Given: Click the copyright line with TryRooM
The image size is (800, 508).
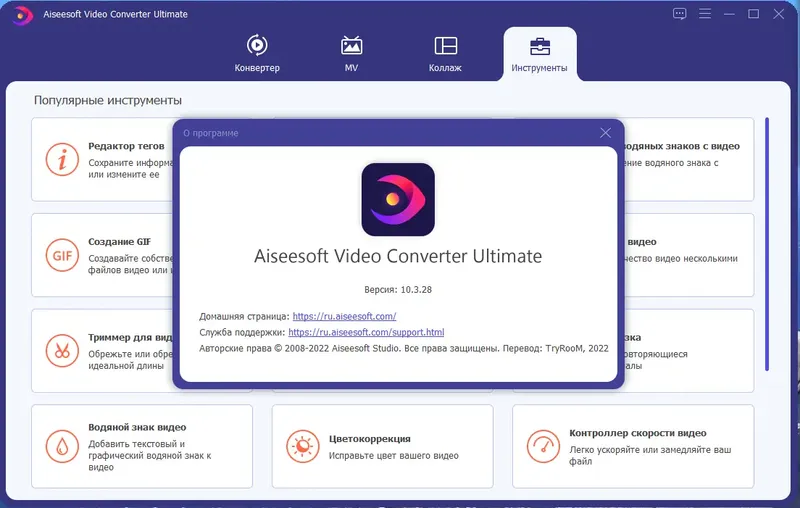Looking at the screenshot, I should point(404,348).
